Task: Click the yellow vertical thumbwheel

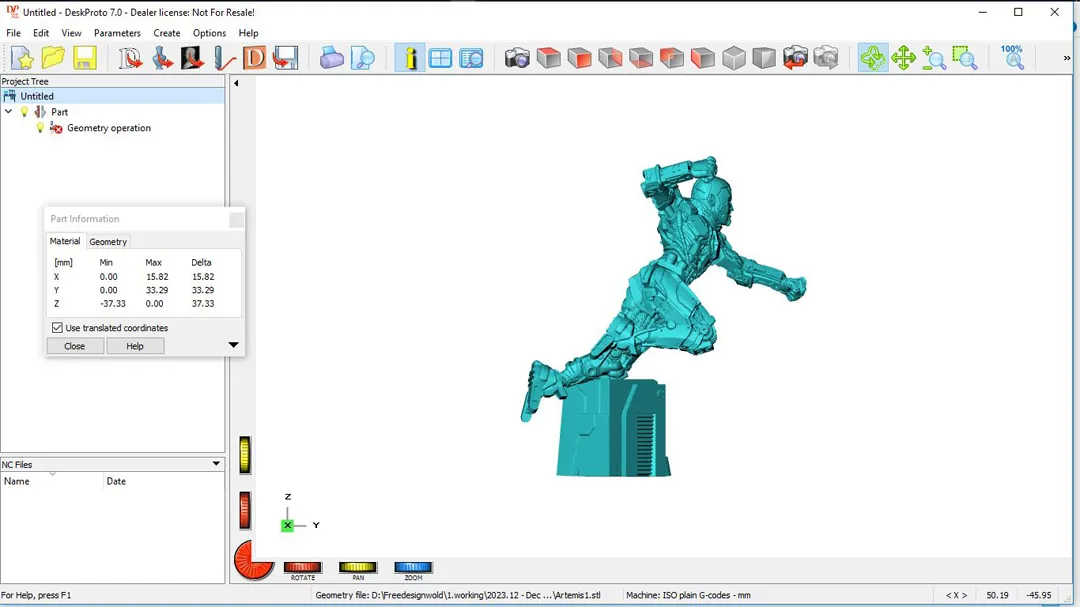Action: pos(245,455)
